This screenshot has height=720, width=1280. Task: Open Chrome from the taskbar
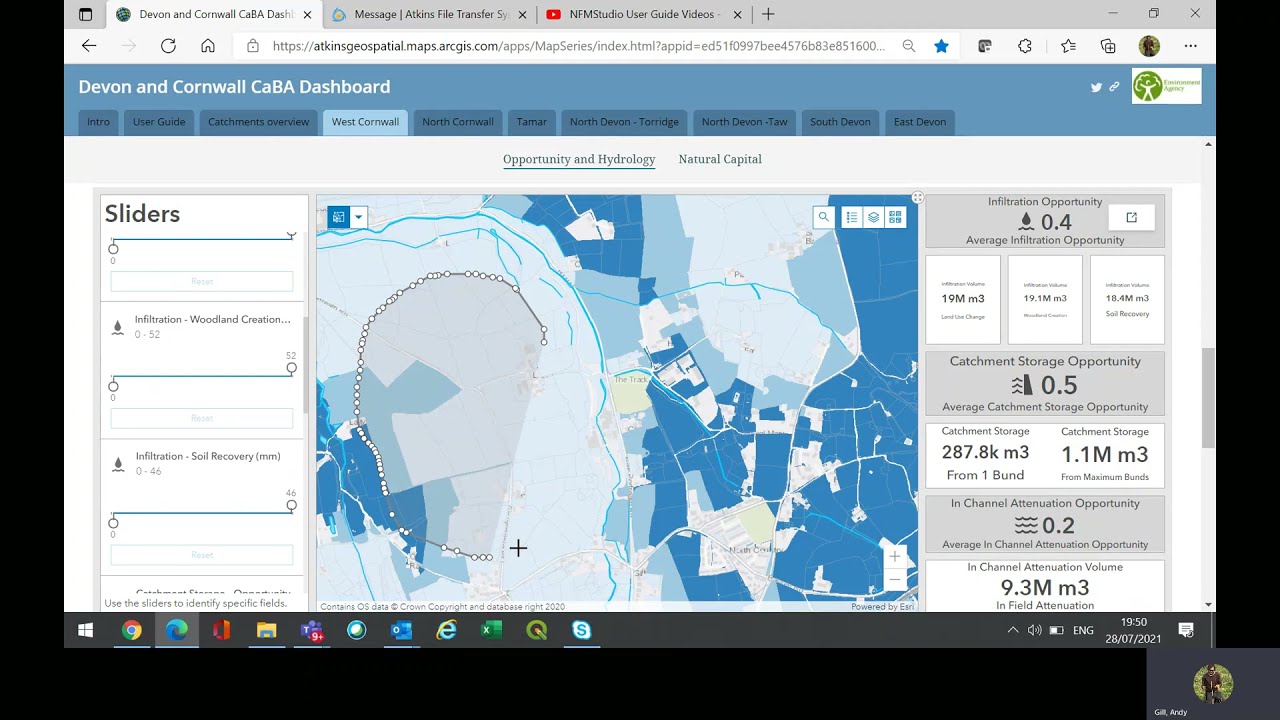coord(132,630)
